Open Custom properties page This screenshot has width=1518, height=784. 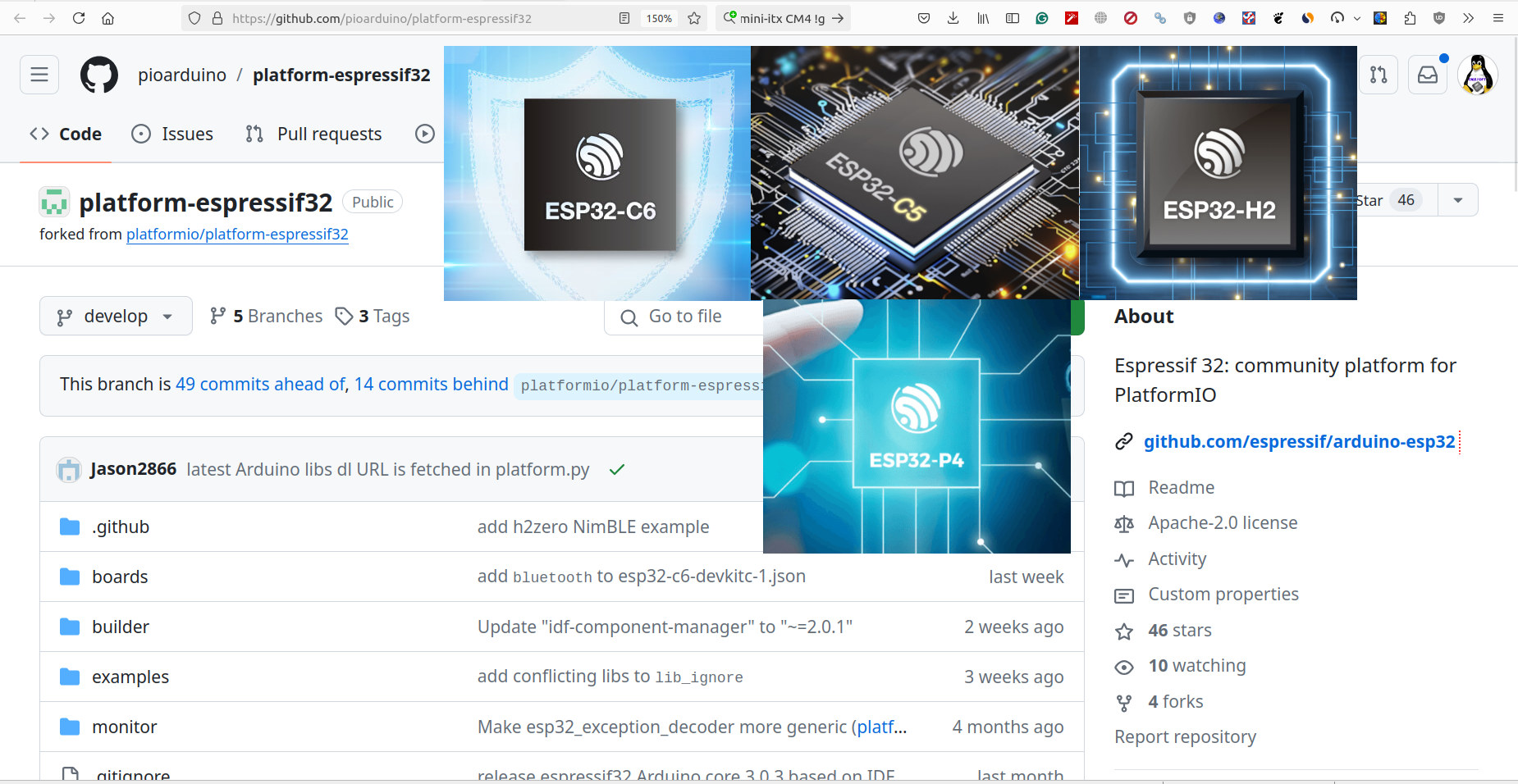click(1223, 595)
